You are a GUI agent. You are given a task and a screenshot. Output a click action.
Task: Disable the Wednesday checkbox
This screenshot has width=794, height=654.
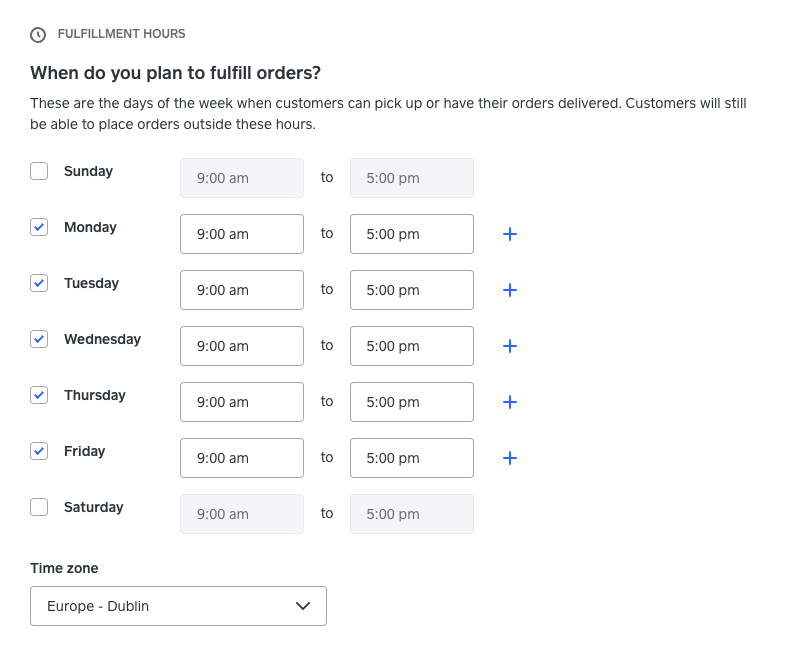point(39,339)
